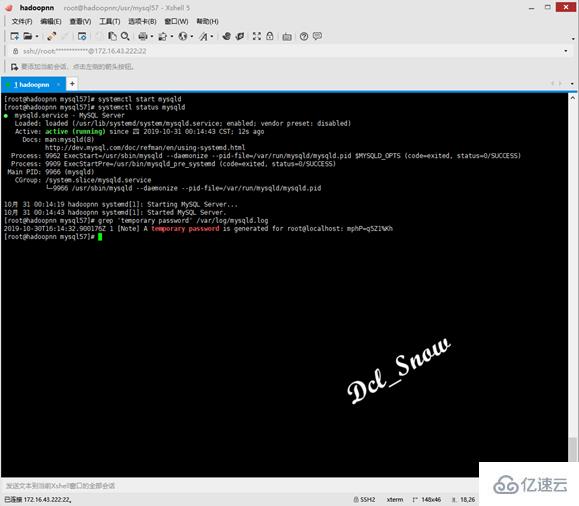Click the lock icon in the address bar
The width and height of the screenshot is (579, 506).
(15, 51)
